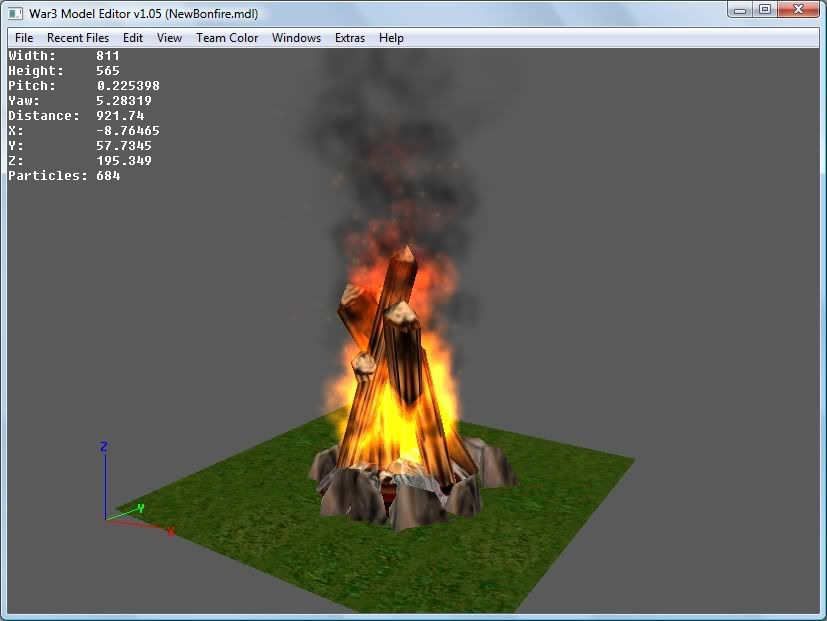This screenshot has height=621, width=827.
Task: Maximize the War3 Model Editor window
Action: (x=765, y=10)
